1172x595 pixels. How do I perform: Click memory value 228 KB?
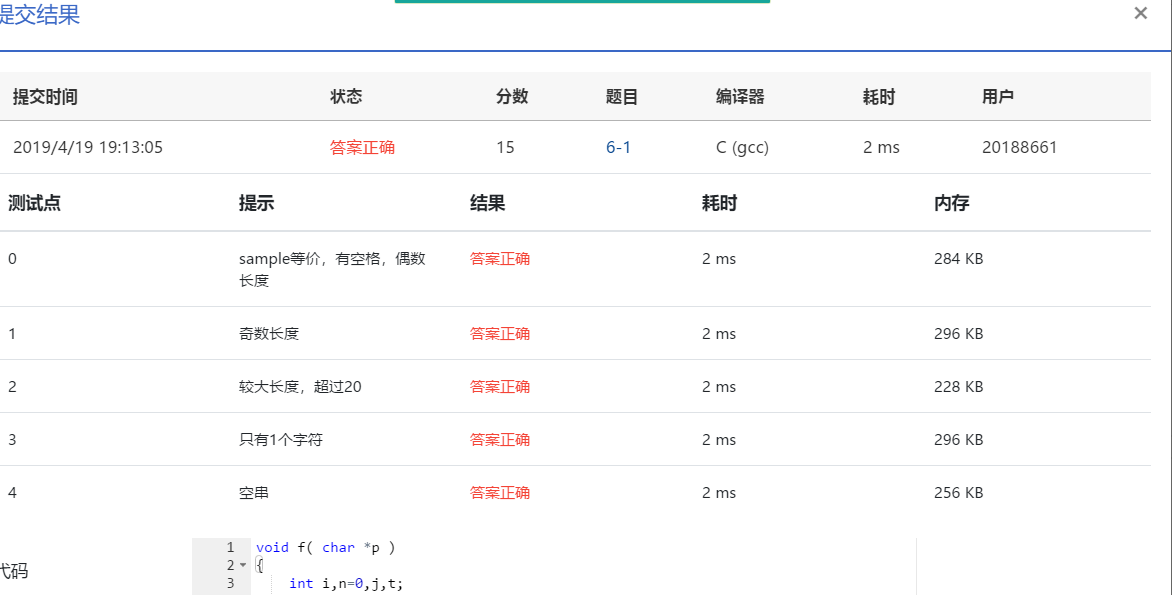click(958, 386)
